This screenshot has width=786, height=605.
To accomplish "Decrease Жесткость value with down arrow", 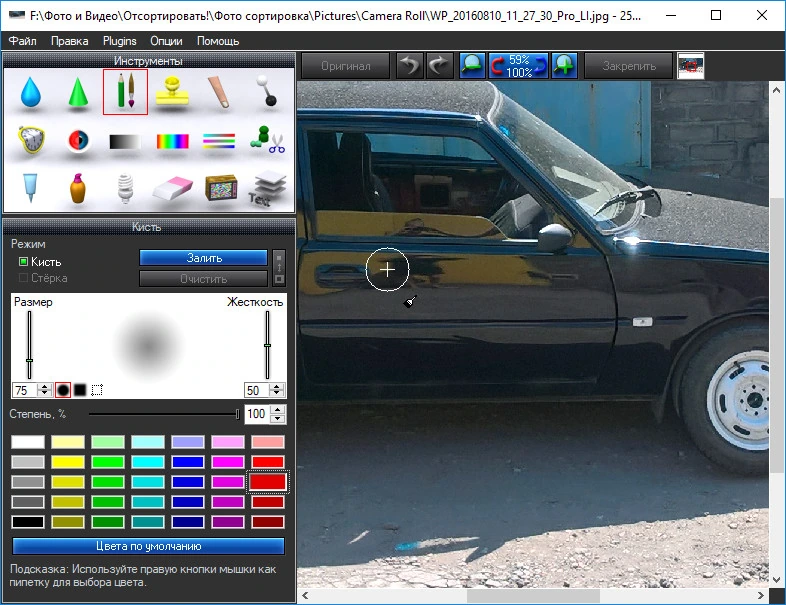I will tap(277, 393).
